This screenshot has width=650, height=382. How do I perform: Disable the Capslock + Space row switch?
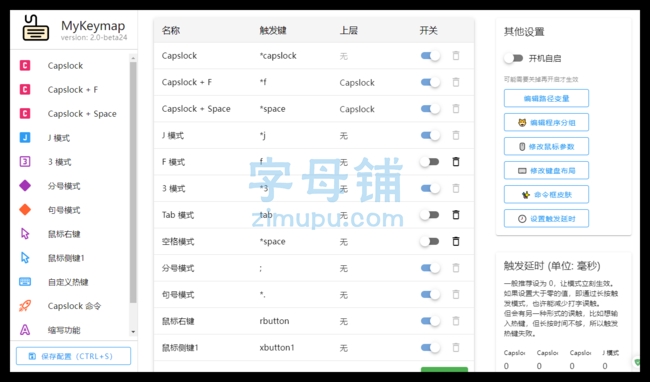pos(430,109)
